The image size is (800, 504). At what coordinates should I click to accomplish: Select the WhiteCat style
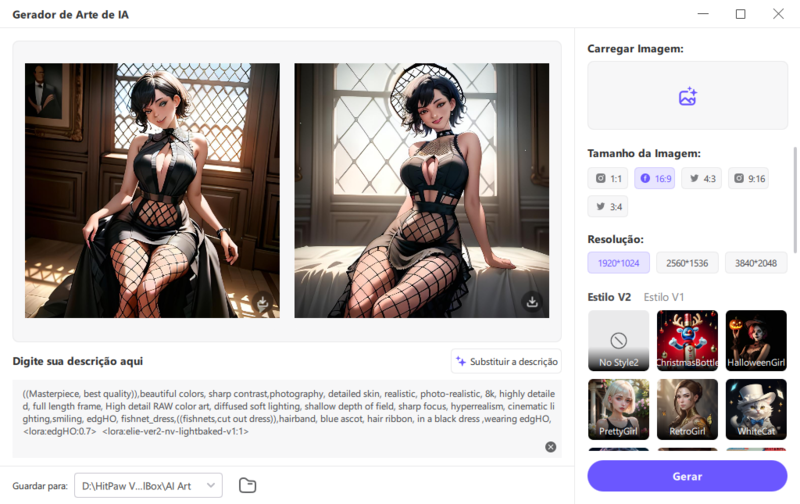pos(756,409)
